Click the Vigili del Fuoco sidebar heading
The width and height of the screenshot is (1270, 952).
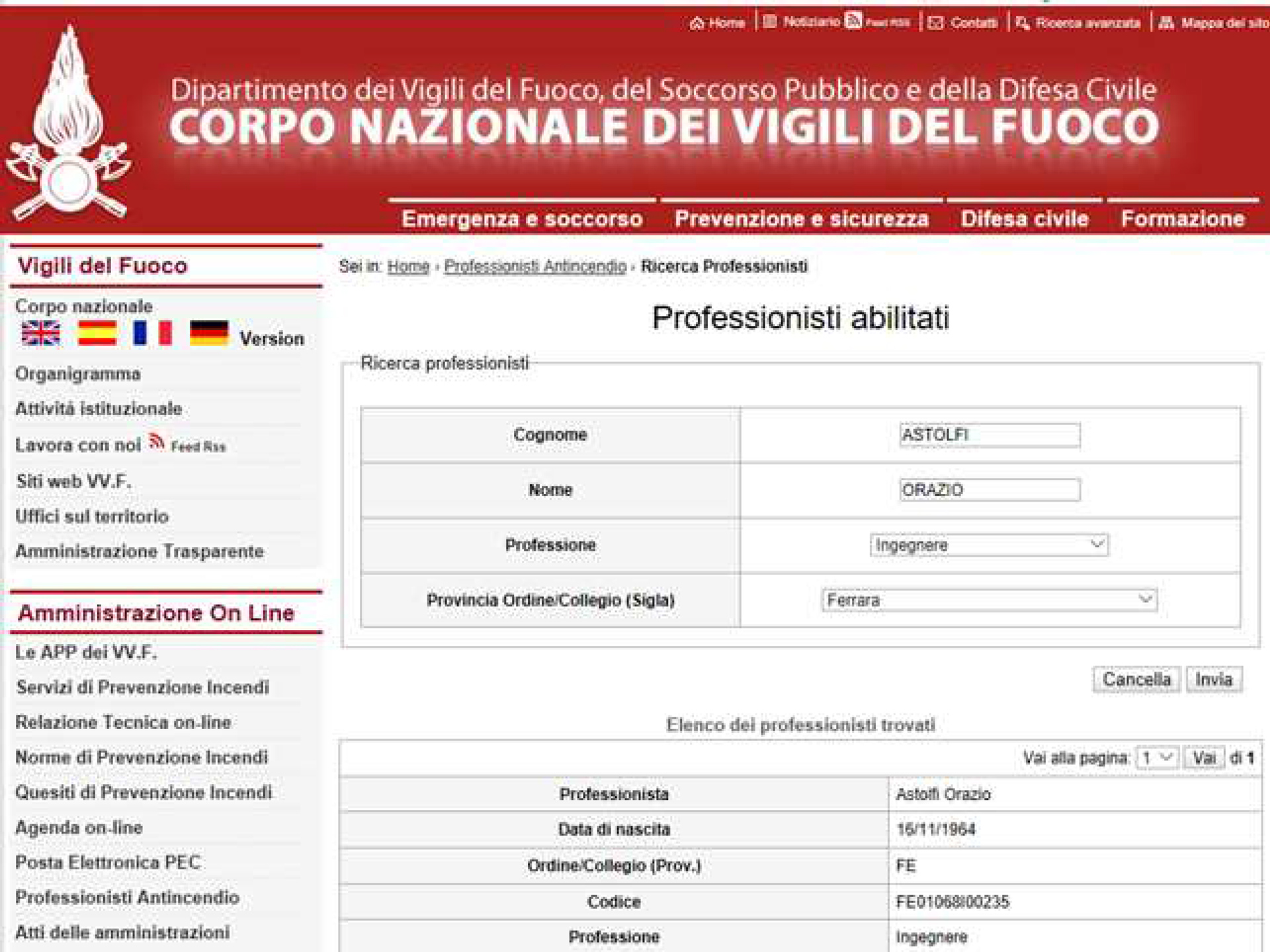(x=103, y=266)
